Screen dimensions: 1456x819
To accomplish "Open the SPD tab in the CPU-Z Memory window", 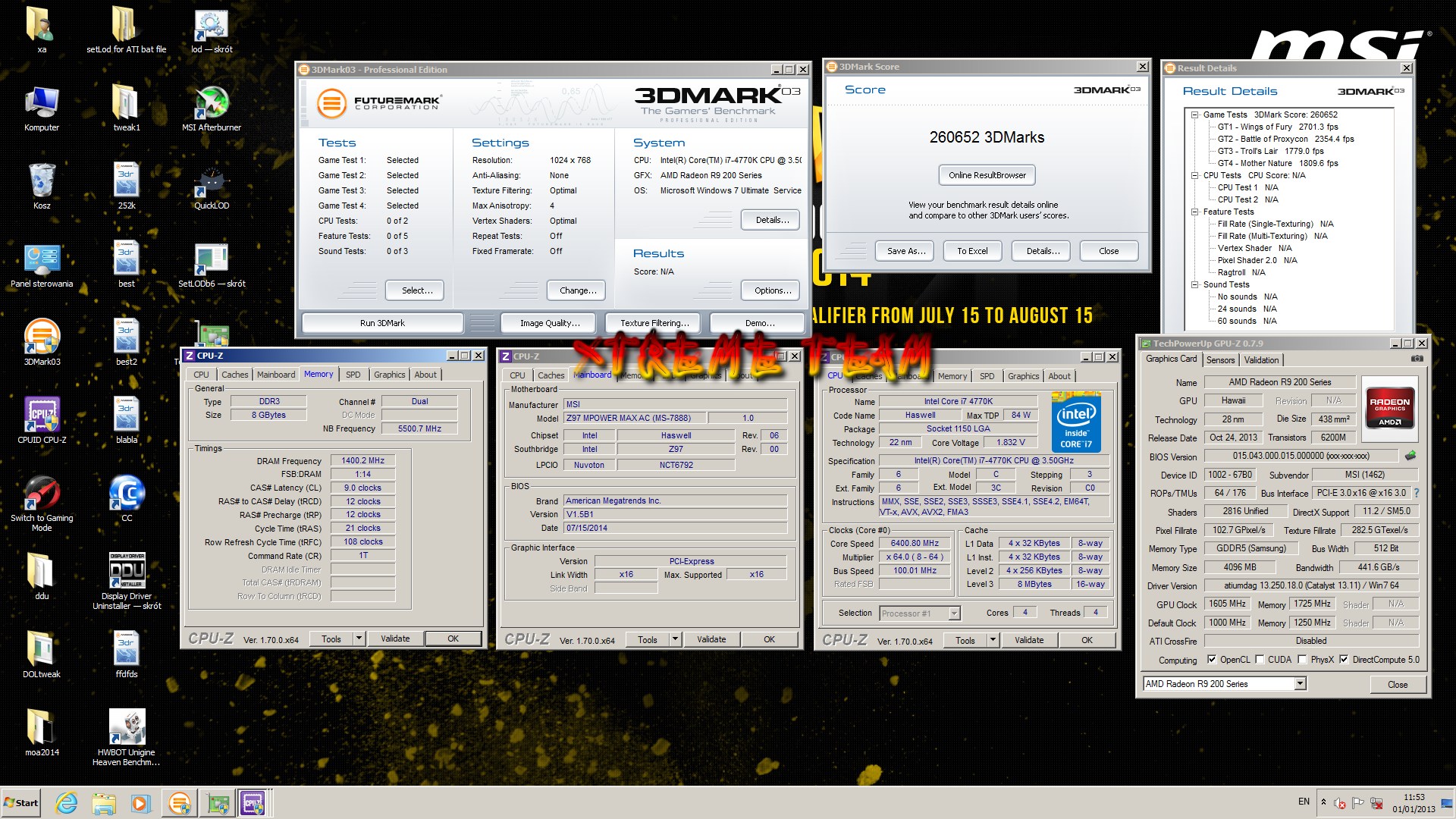I will 353,375.
